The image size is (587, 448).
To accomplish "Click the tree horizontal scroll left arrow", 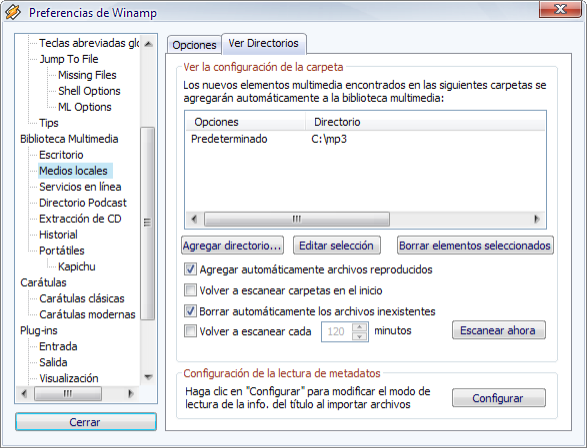I will coord(24,393).
